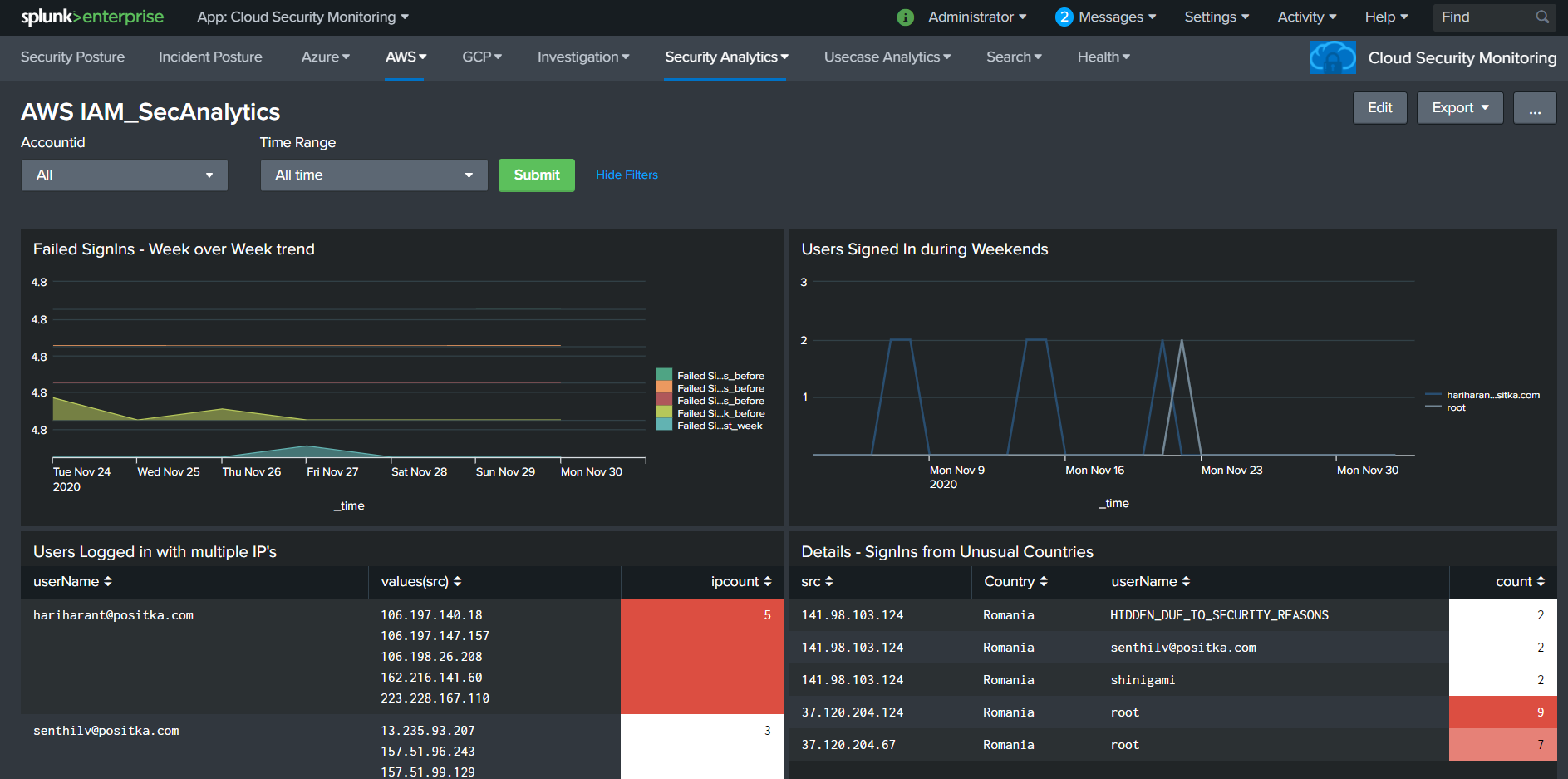Open the App: Cloud Security Monitoring dropdown
The width and height of the screenshot is (1568, 779).
click(x=302, y=17)
